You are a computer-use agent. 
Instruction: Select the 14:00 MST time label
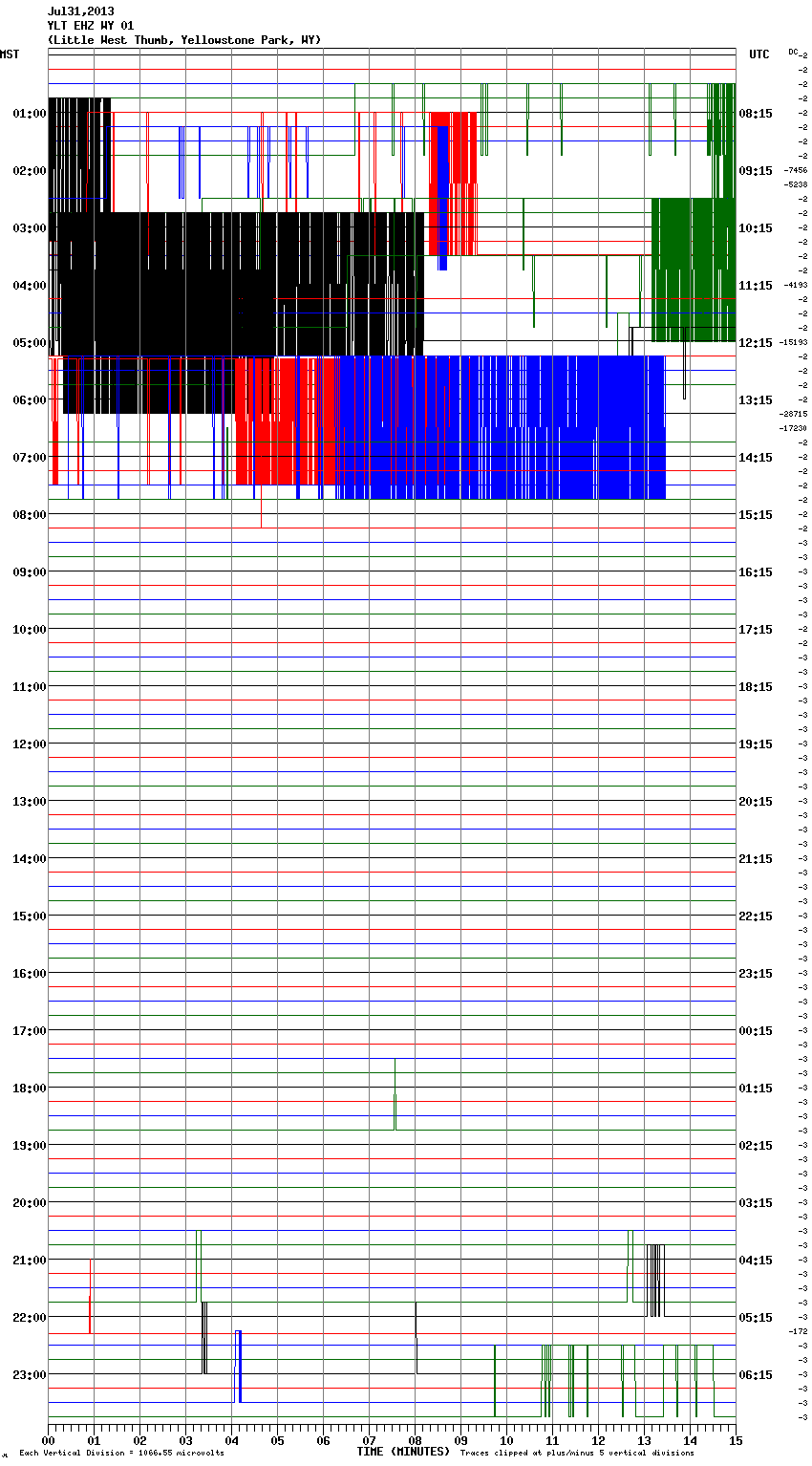coord(30,859)
